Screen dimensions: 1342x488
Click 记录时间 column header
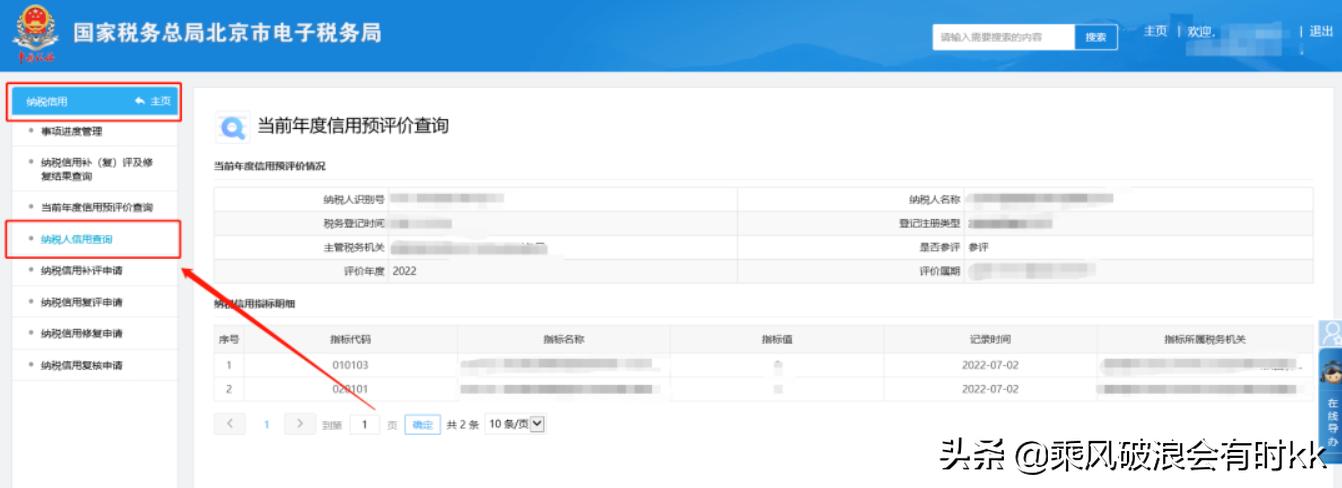tap(990, 340)
